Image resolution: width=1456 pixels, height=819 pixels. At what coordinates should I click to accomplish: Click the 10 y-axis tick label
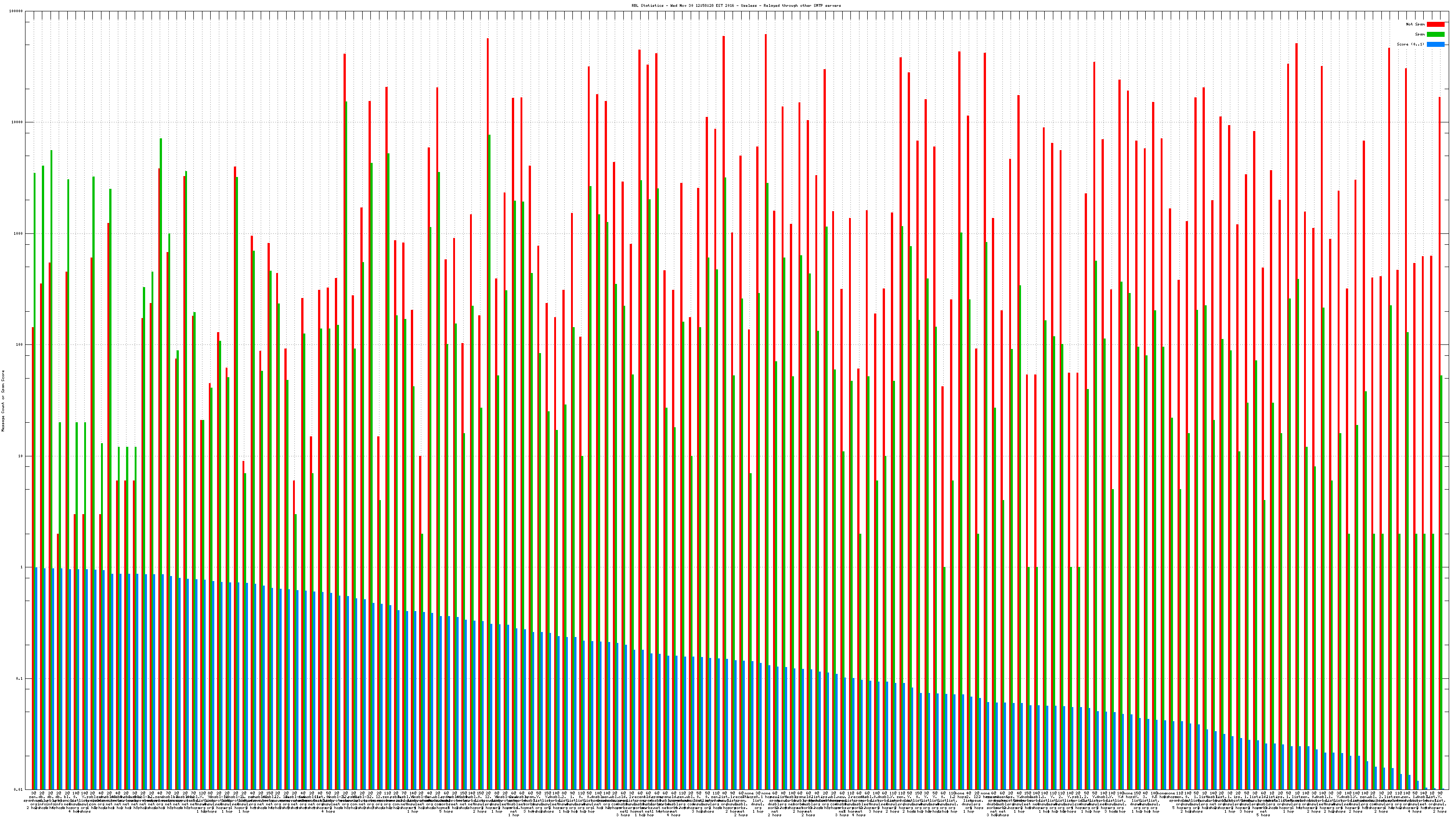tap(21, 456)
